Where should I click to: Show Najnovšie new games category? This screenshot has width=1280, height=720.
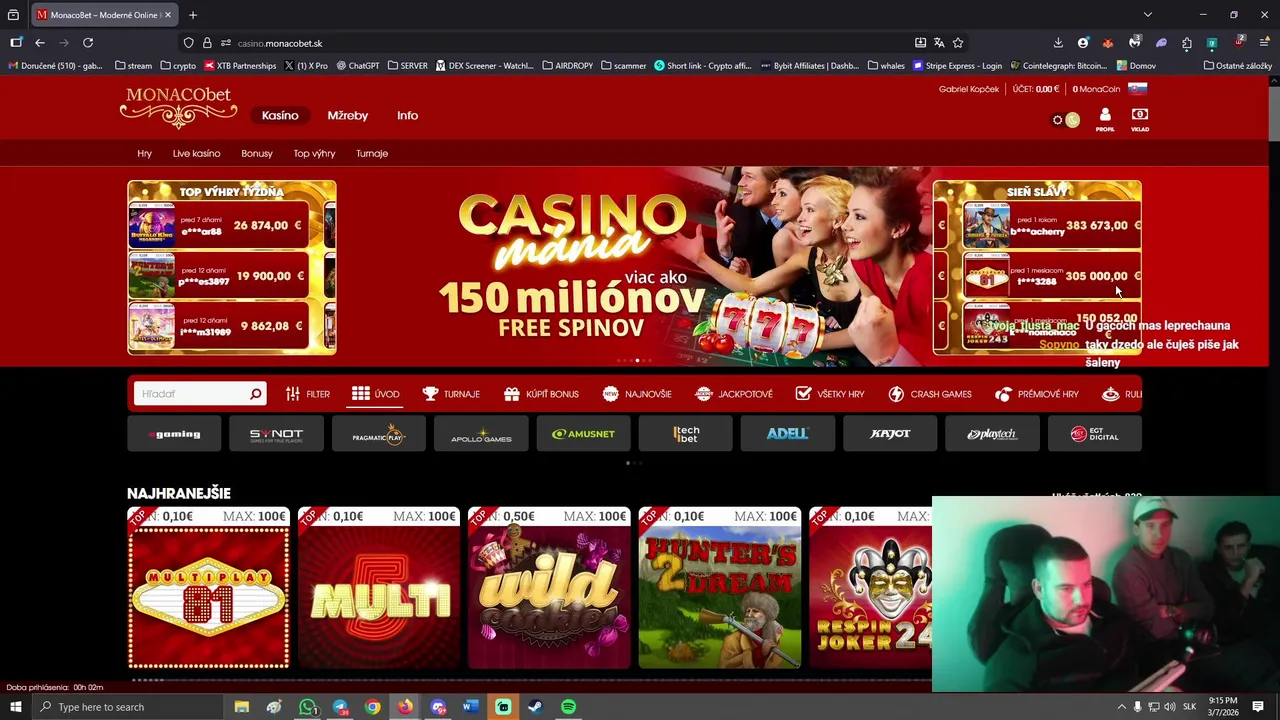[637, 394]
